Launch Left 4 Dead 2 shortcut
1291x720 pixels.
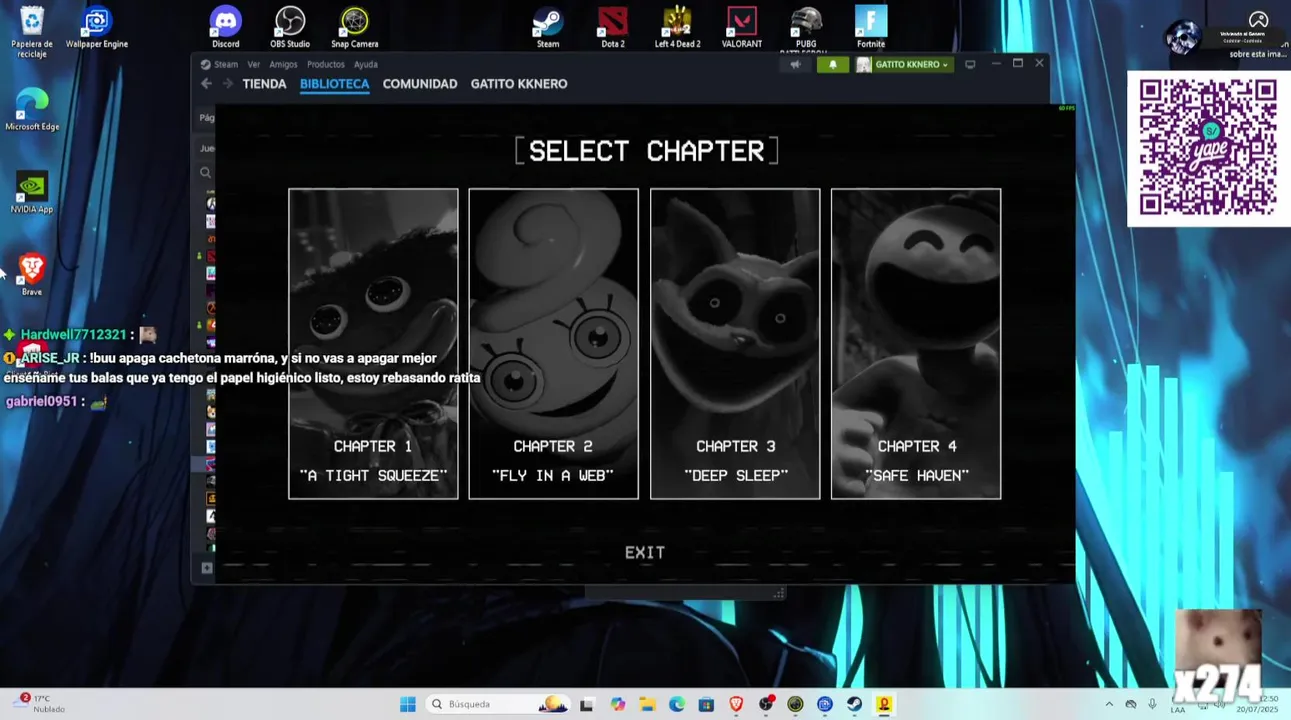[x=677, y=27]
